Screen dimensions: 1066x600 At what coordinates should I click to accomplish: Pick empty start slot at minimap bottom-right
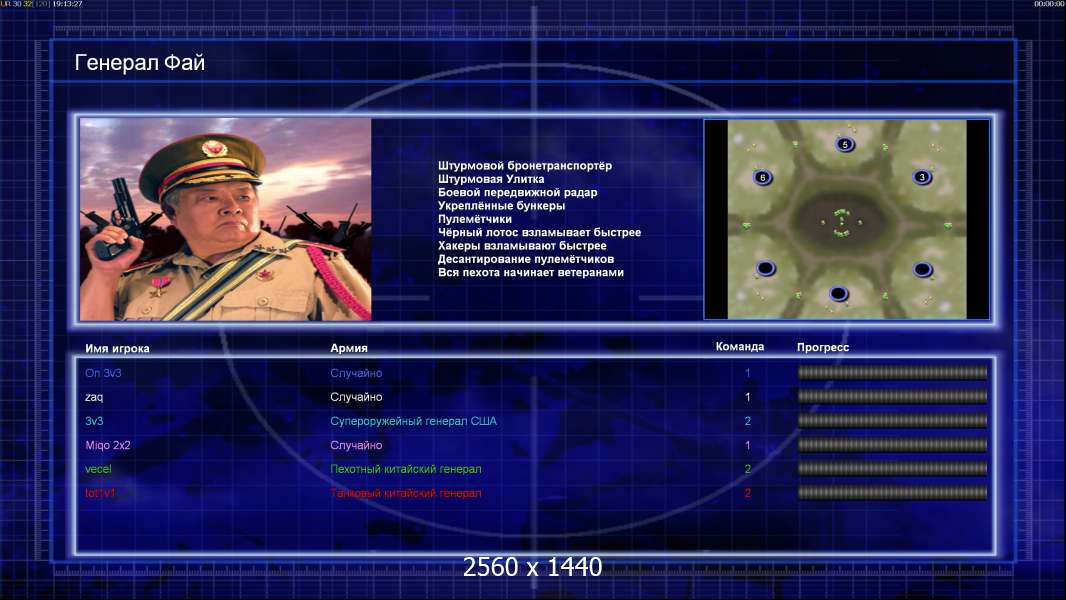point(923,270)
